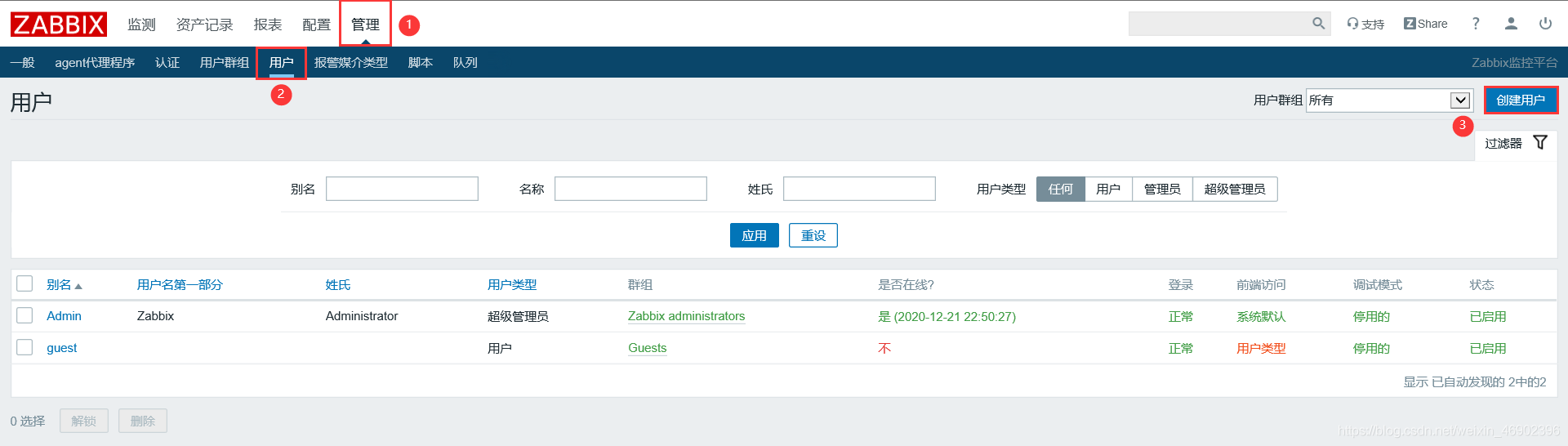Go to agent代理程序 submenu

(x=95, y=62)
